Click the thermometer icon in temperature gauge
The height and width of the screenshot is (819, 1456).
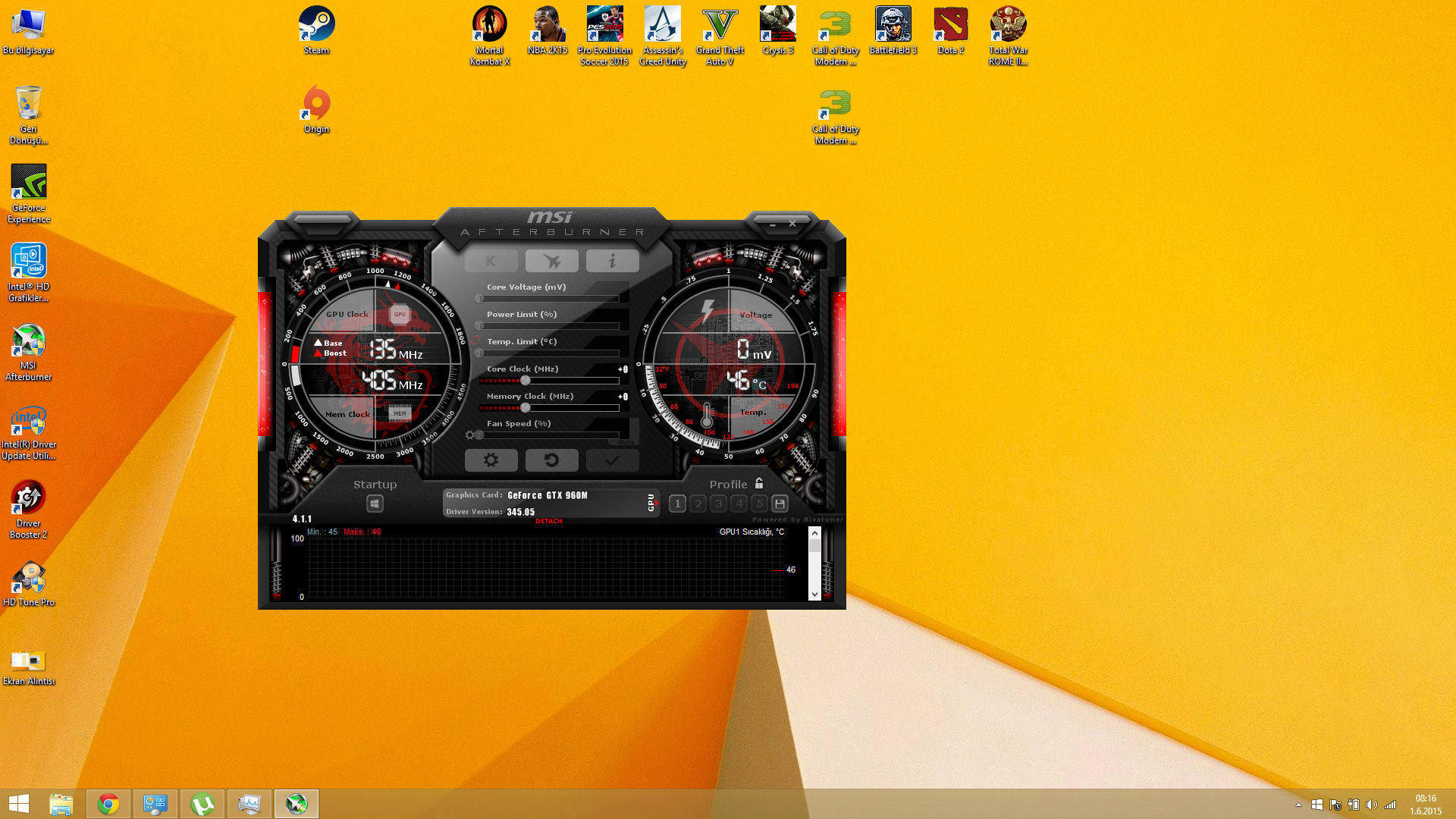pyautogui.click(x=707, y=416)
